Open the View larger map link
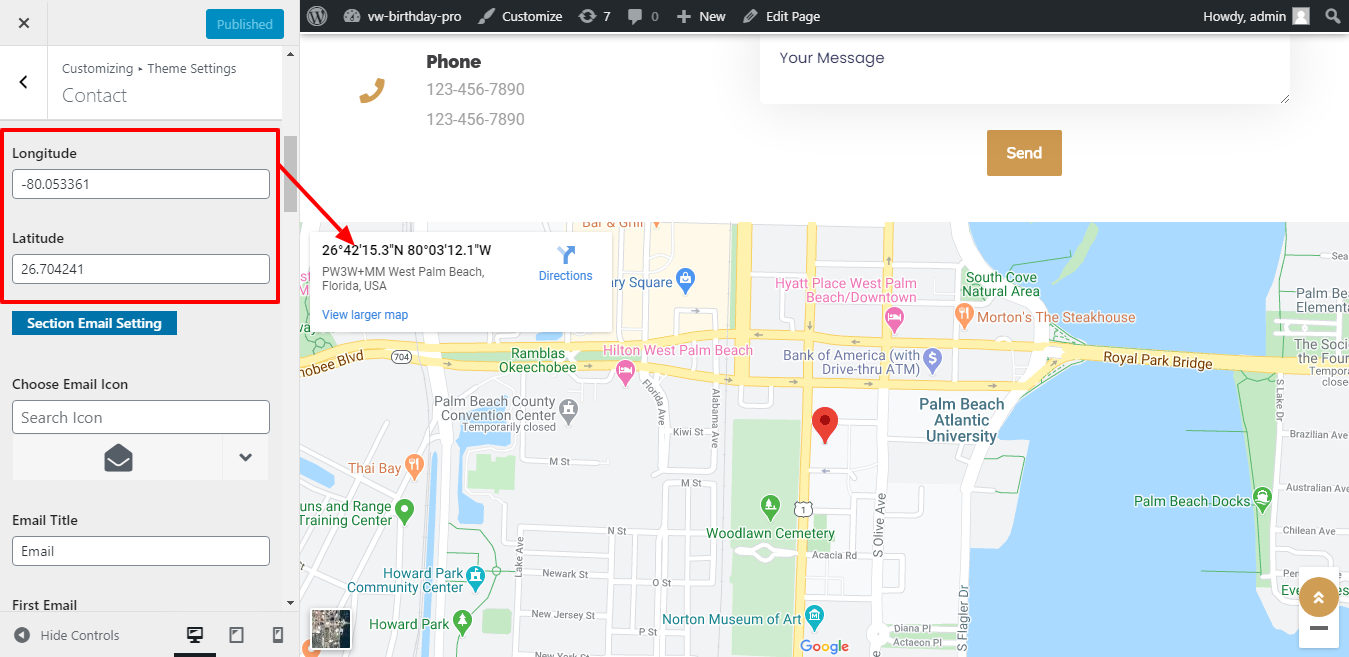This screenshot has height=657, width=1349. click(365, 315)
